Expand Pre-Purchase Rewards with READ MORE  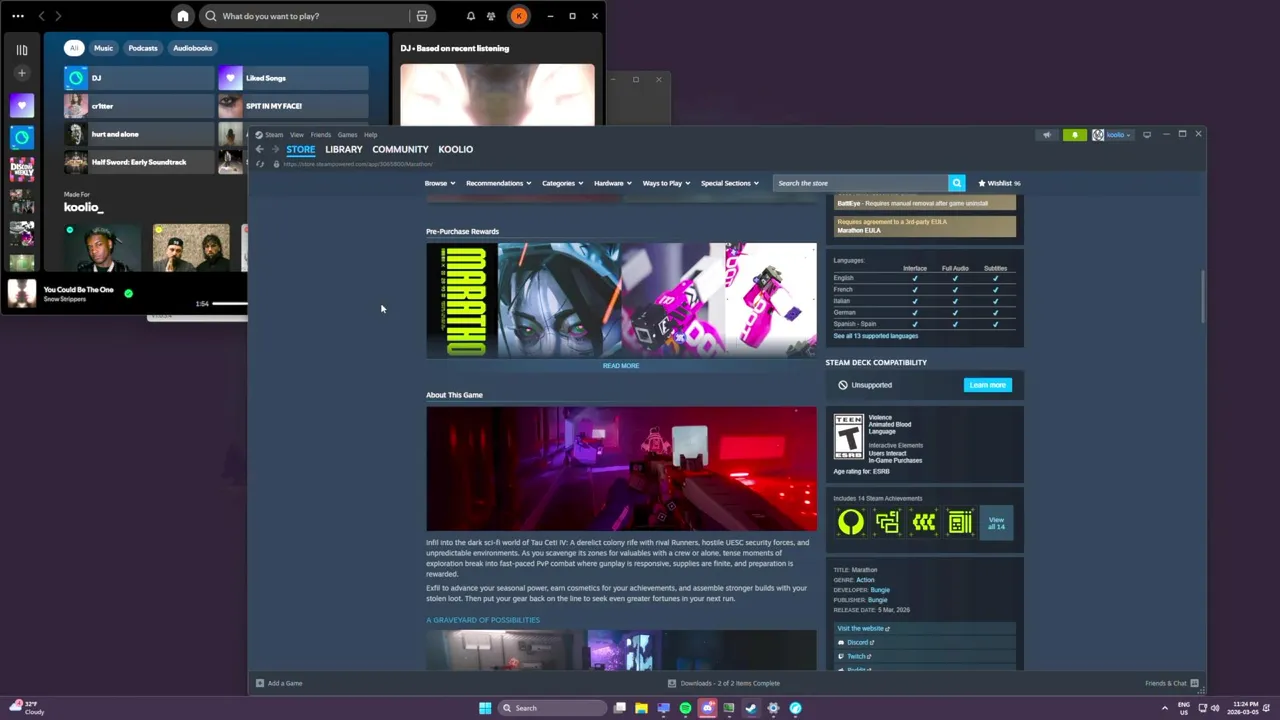click(x=621, y=366)
